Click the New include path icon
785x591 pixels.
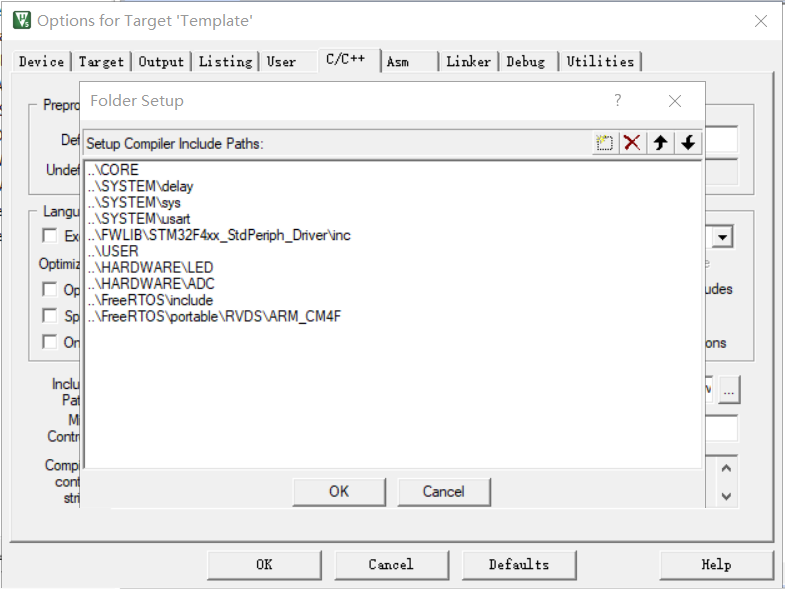[x=605, y=143]
